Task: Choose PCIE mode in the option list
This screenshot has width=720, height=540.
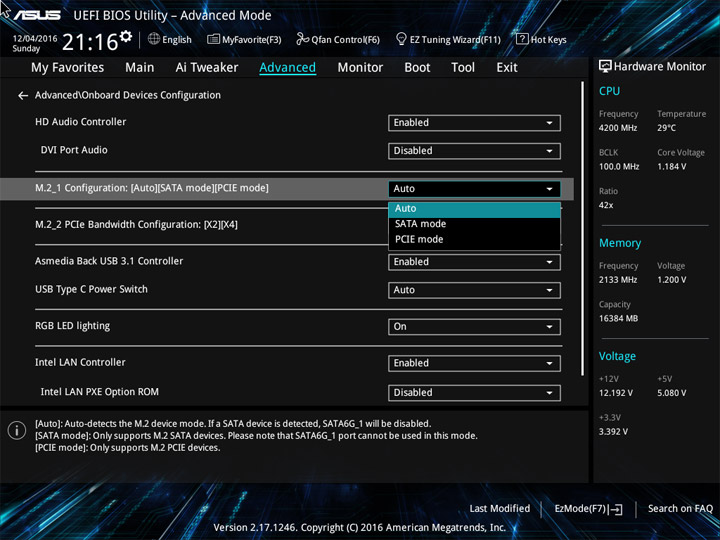Action: [474, 239]
